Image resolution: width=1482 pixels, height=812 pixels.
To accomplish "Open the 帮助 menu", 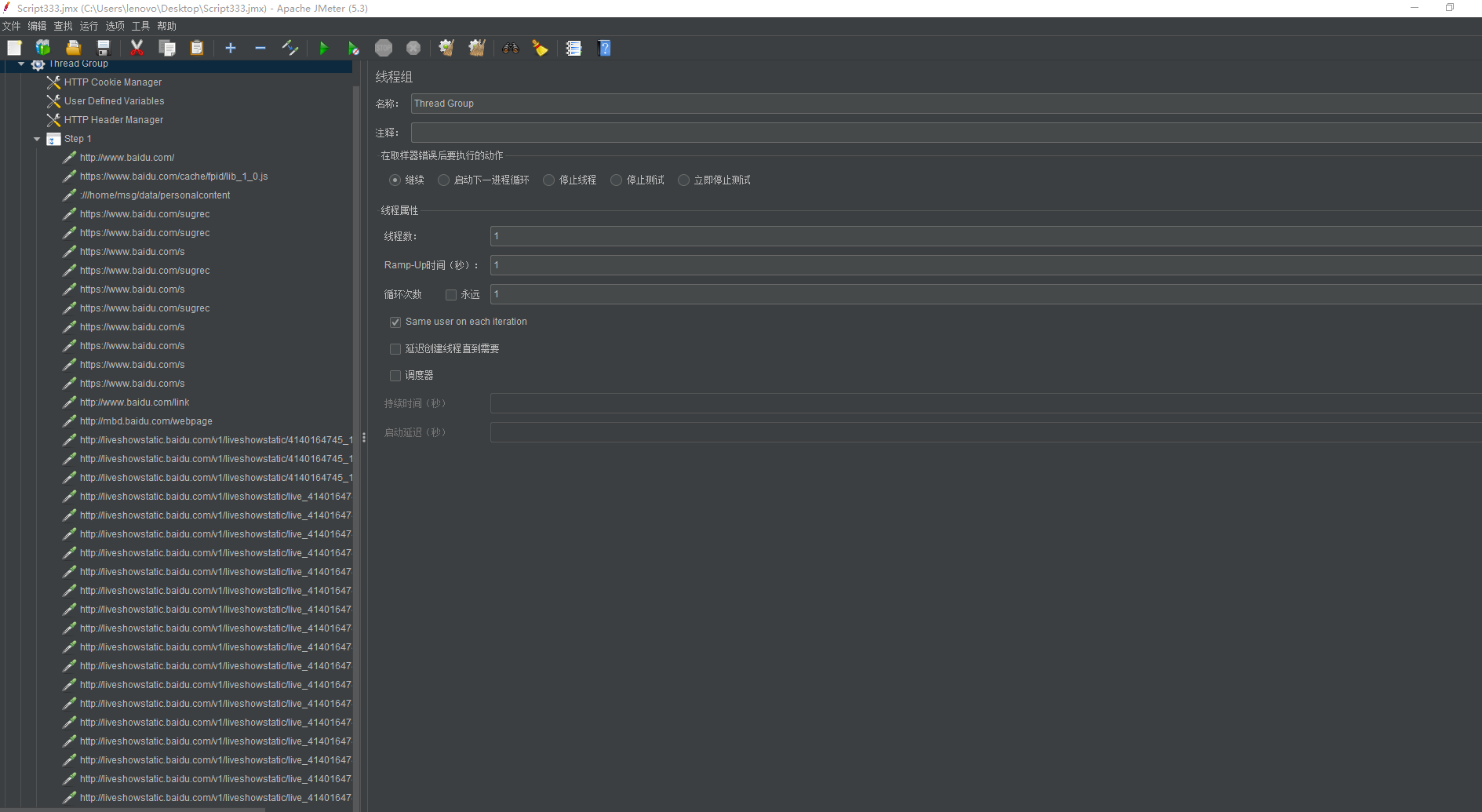I will (x=167, y=27).
